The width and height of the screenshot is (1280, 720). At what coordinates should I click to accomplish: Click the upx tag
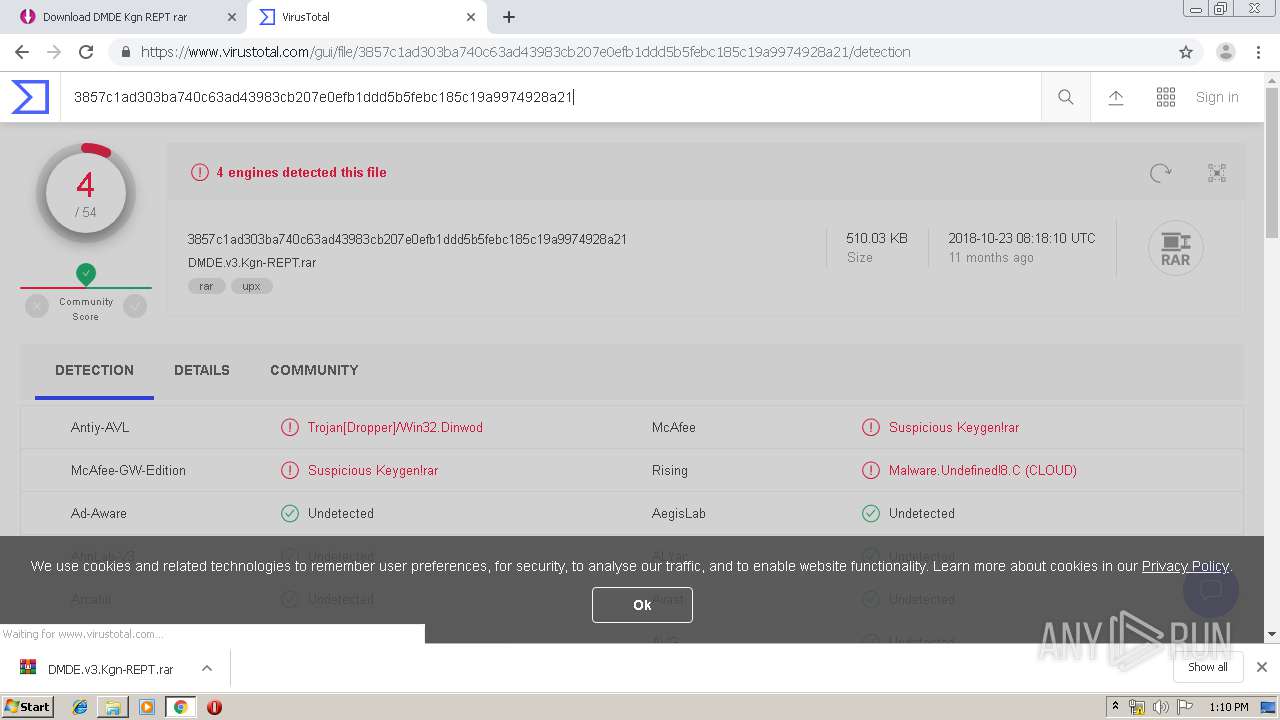pyautogui.click(x=252, y=286)
